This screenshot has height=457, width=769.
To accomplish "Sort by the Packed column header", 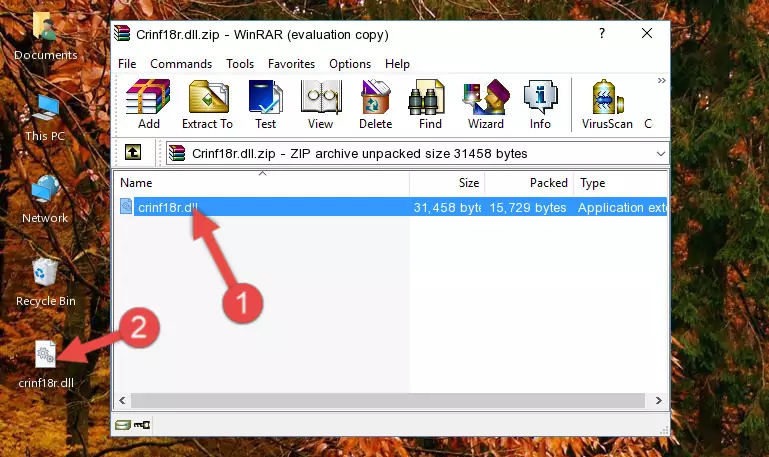I will [529, 183].
